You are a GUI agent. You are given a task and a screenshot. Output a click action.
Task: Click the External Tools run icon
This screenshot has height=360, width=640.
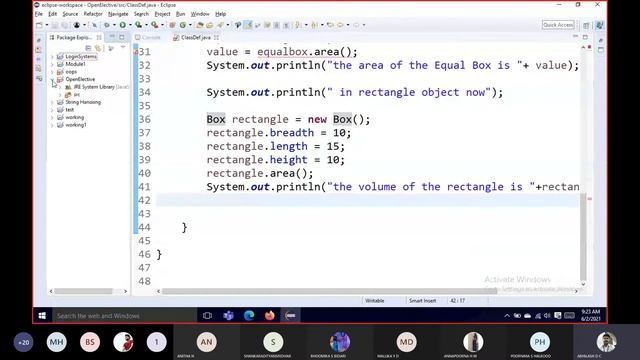(154, 25)
